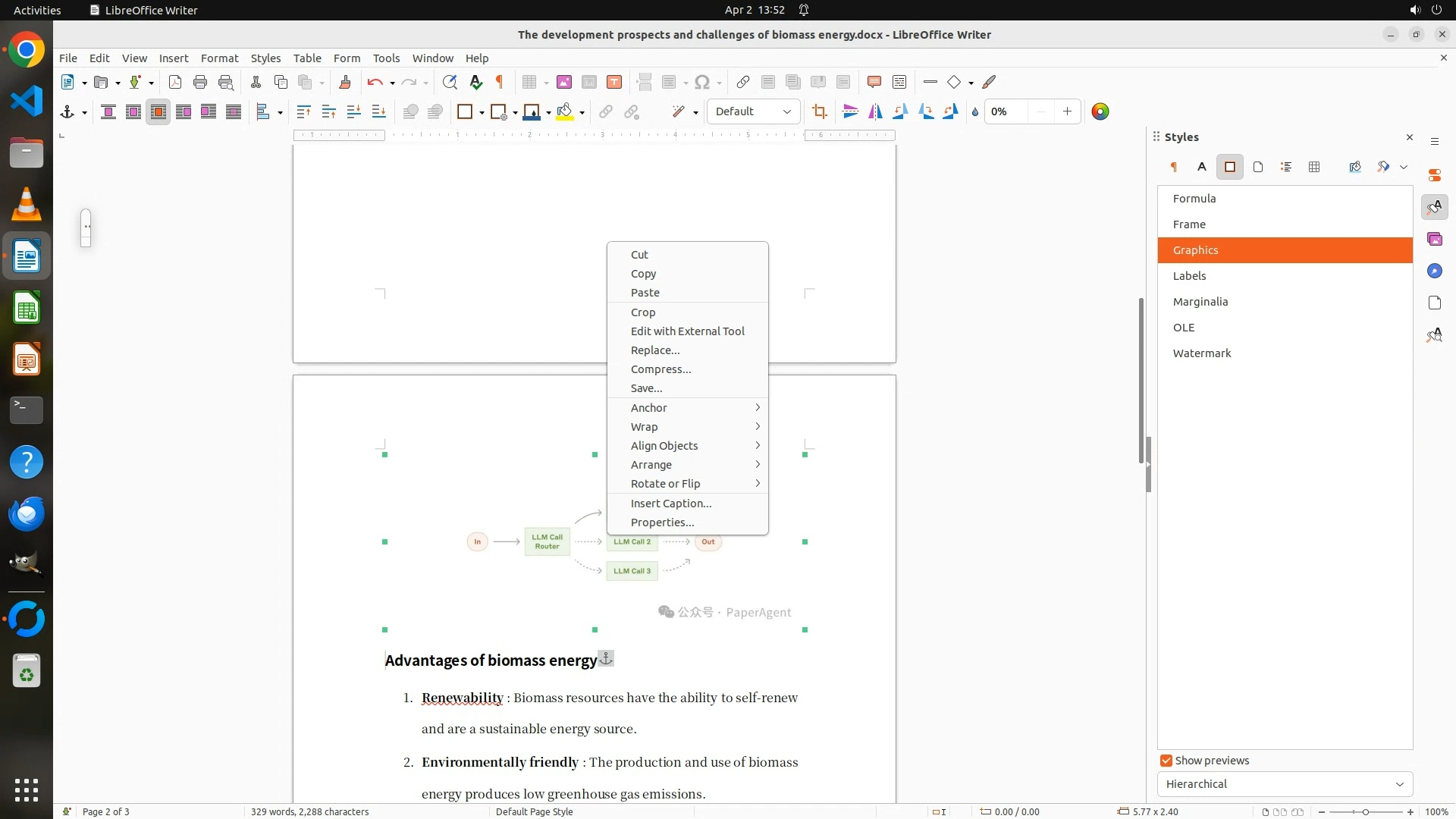Toggle the Show previews checkbox

(x=1166, y=761)
